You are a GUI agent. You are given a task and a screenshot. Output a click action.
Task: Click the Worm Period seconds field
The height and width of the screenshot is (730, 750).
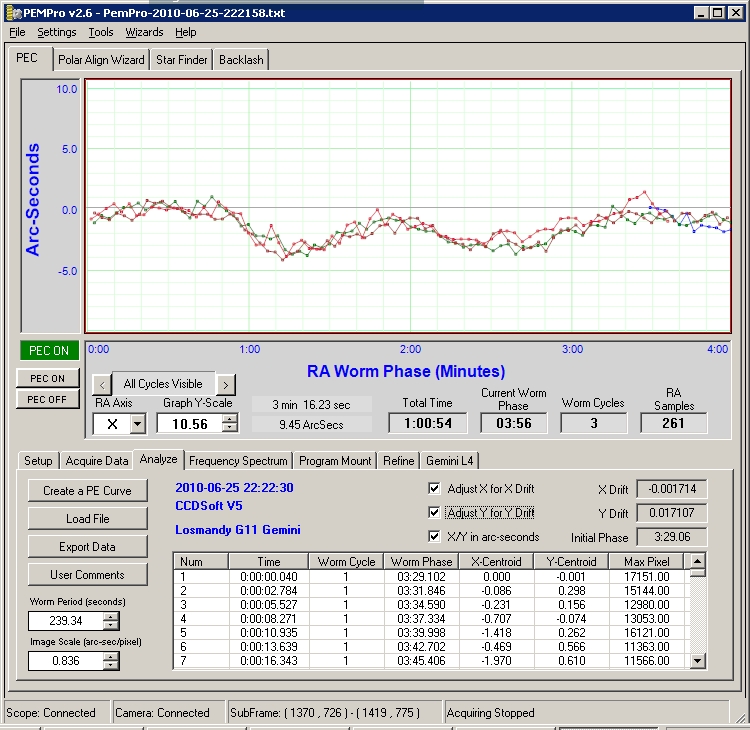point(66,621)
